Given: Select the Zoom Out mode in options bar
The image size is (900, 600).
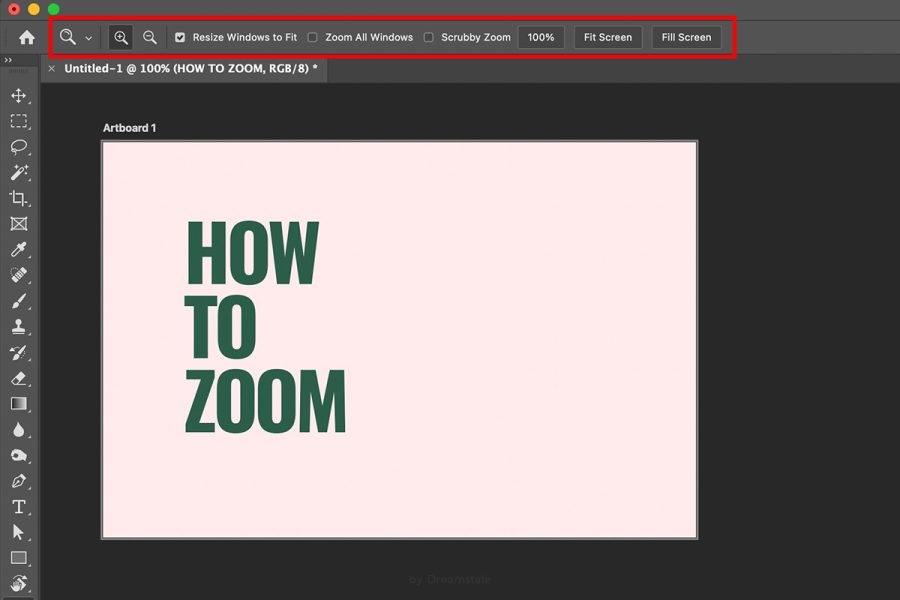Looking at the screenshot, I should tap(149, 37).
